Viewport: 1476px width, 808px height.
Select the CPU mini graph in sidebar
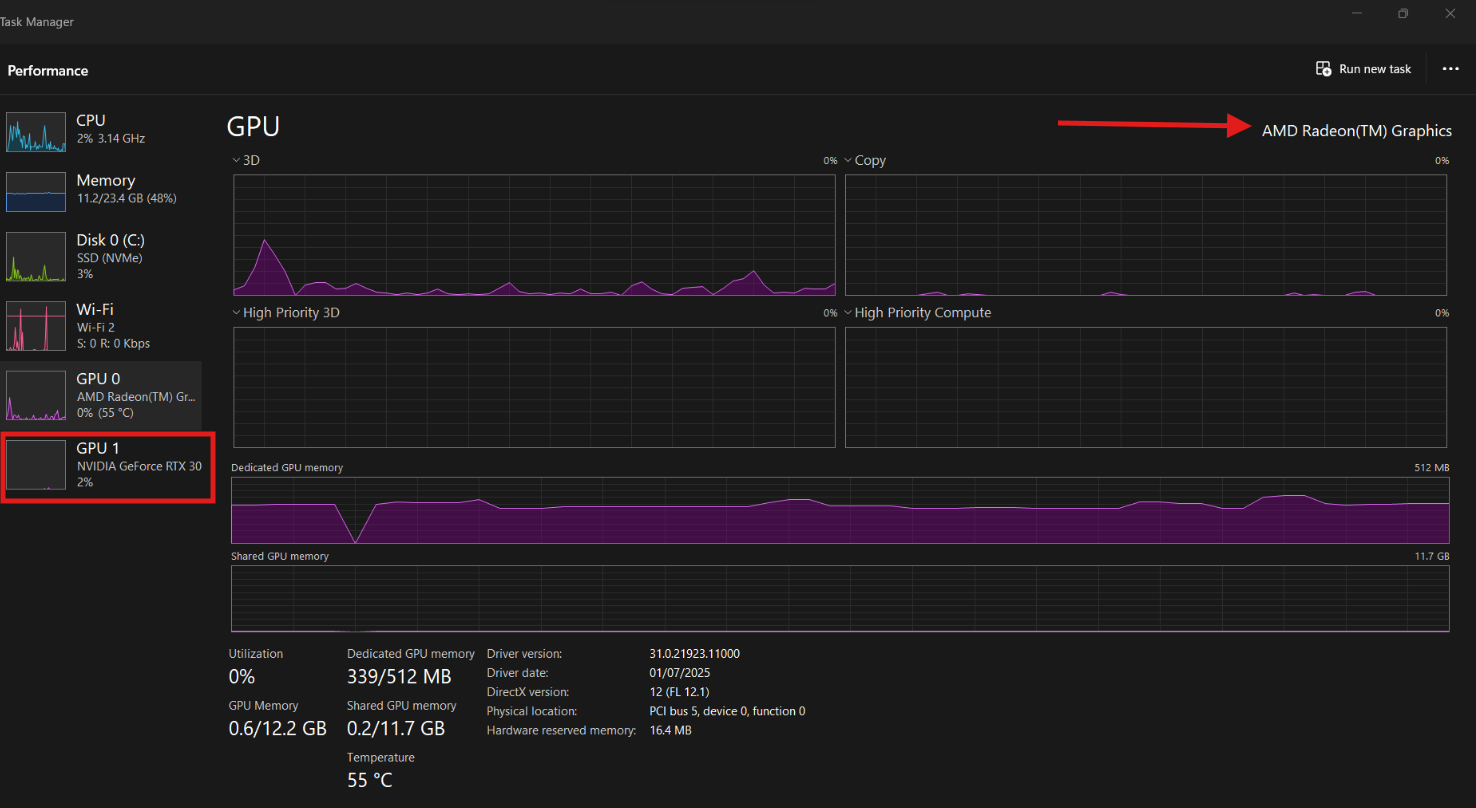coord(36,132)
